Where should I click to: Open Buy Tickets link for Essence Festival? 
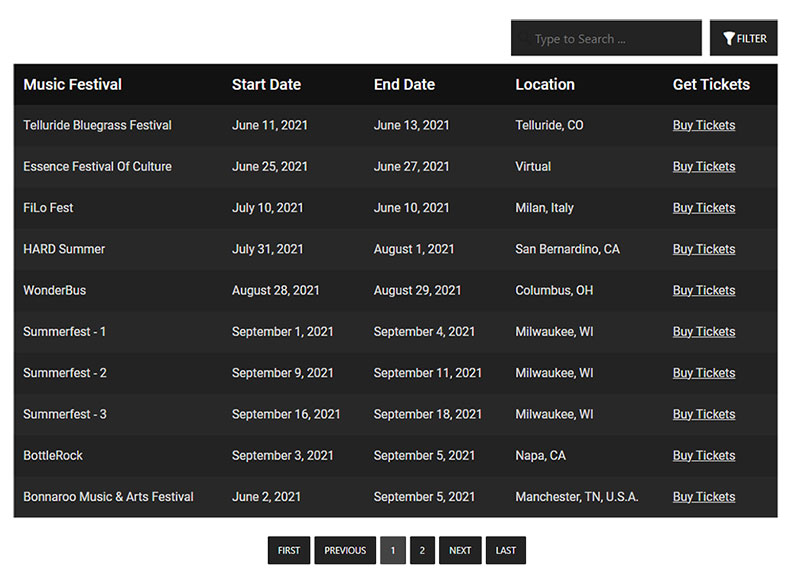click(704, 167)
